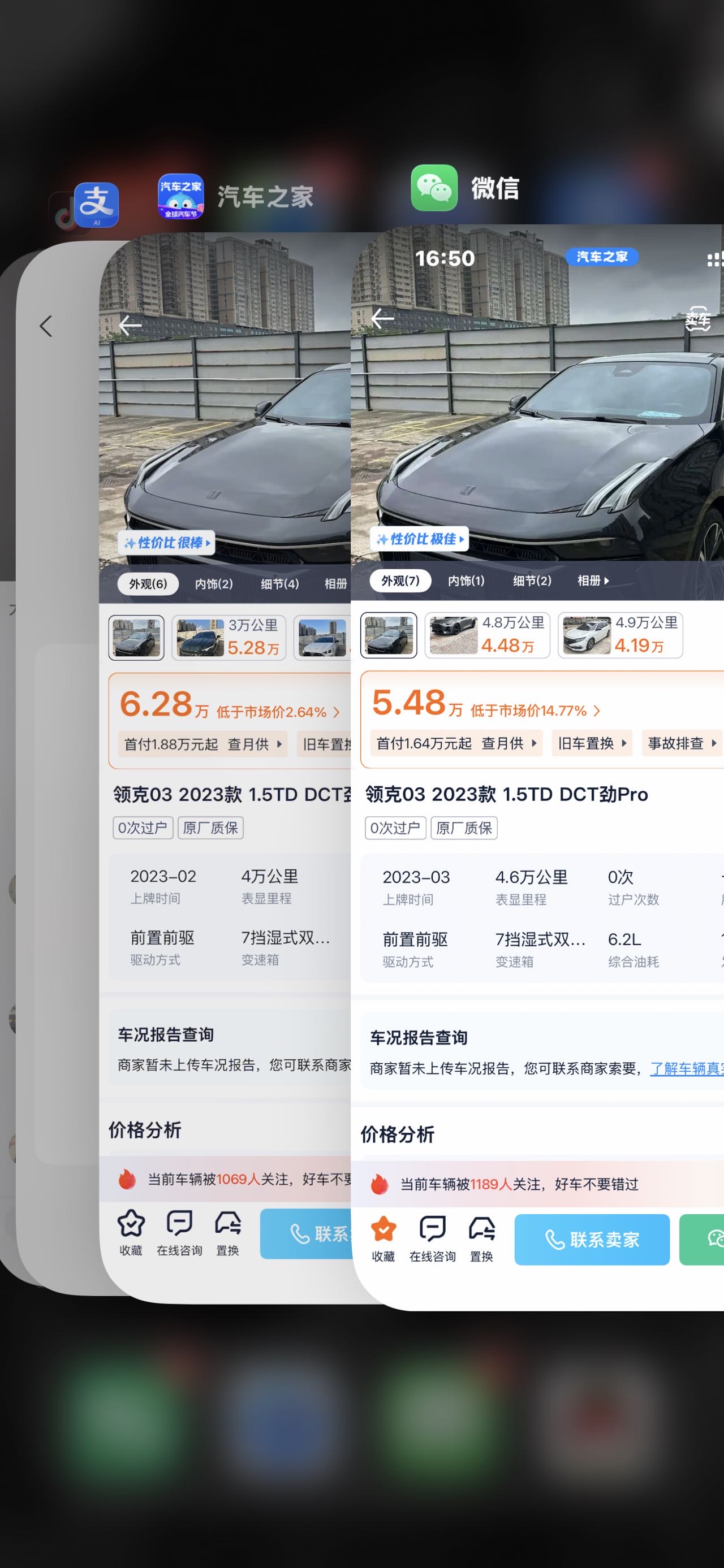Tap the blue 汽车之家 badge beside the 16:50 clock
724x1568 pixels.
602,257
